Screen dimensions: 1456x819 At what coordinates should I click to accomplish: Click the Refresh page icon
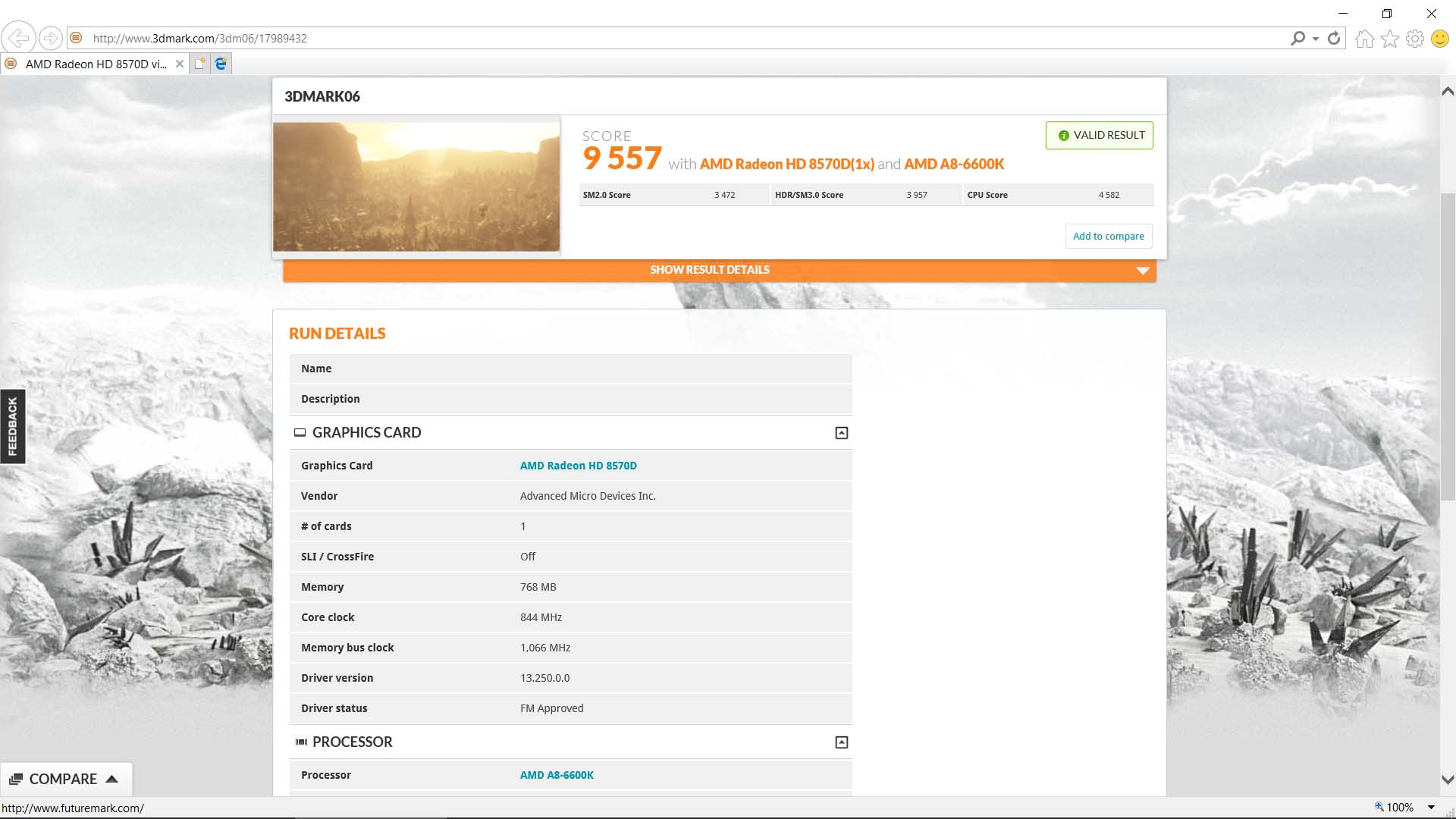point(1334,38)
